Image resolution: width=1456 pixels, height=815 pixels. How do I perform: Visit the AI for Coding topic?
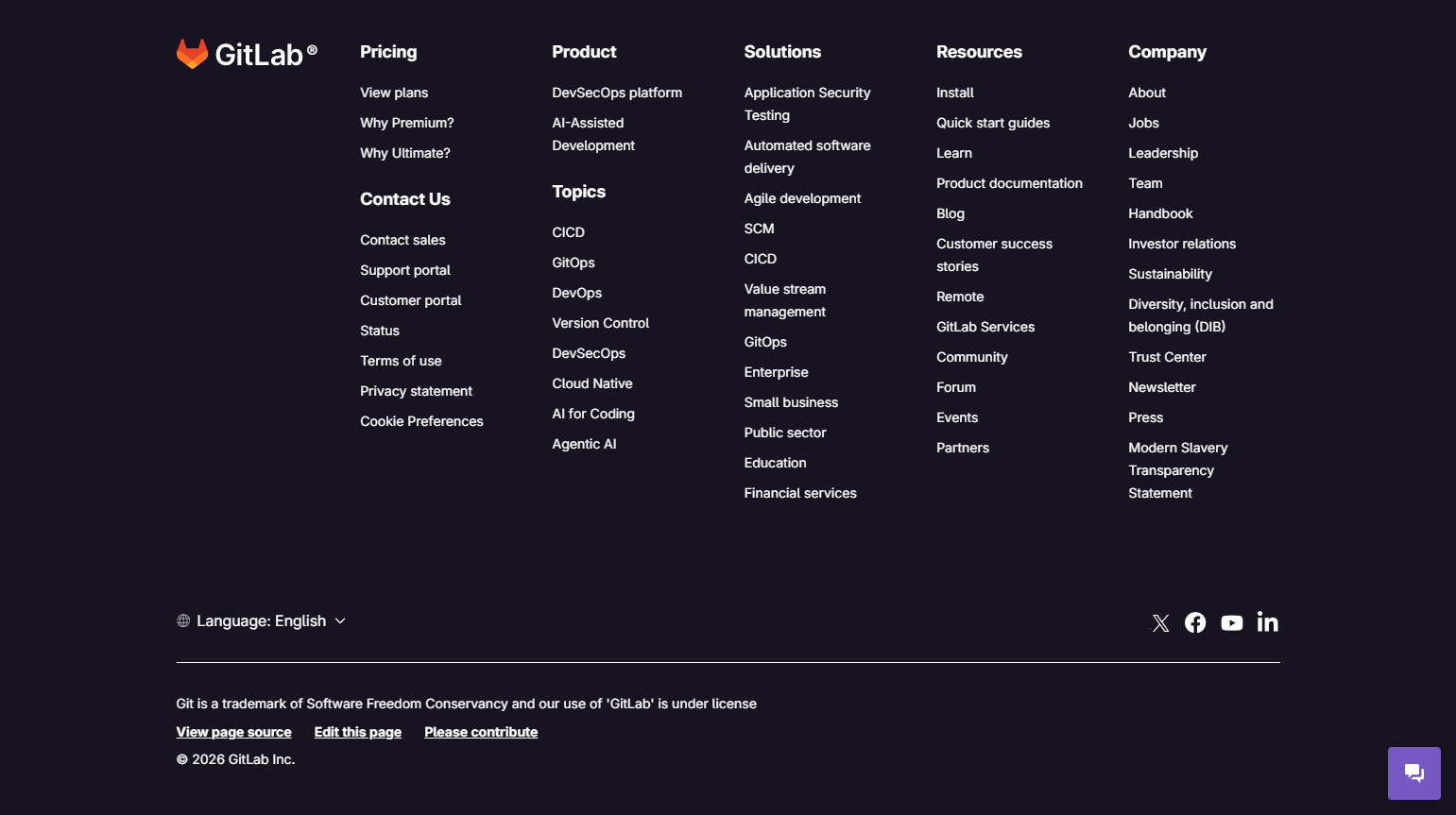coord(593,413)
